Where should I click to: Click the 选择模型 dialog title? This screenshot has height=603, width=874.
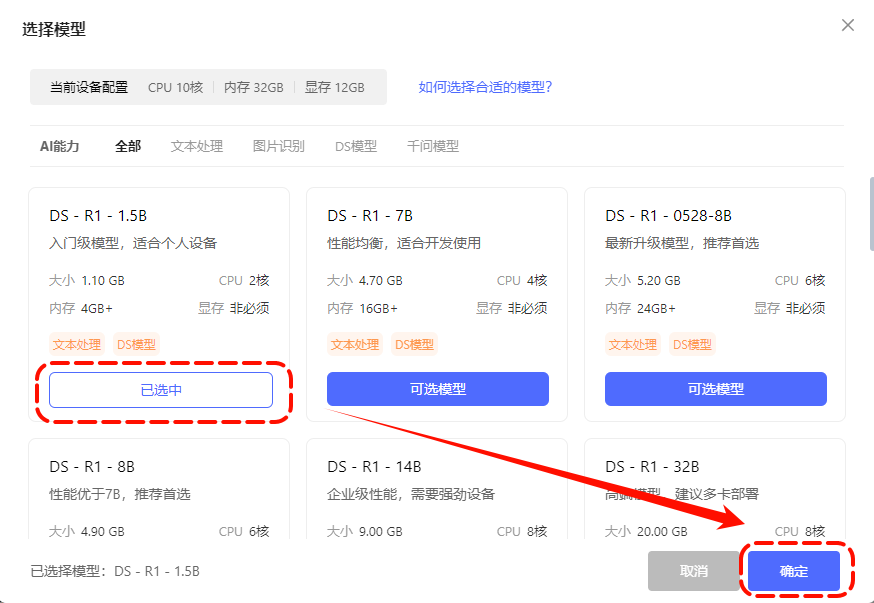pyautogui.click(x=54, y=29)
